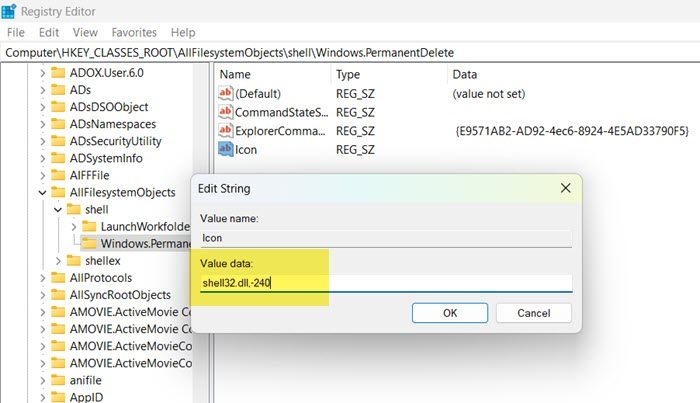The width and height of the screenshot is (700, 403).
Task: Select the (Default) string value icon
Action: tap(226, 93)
